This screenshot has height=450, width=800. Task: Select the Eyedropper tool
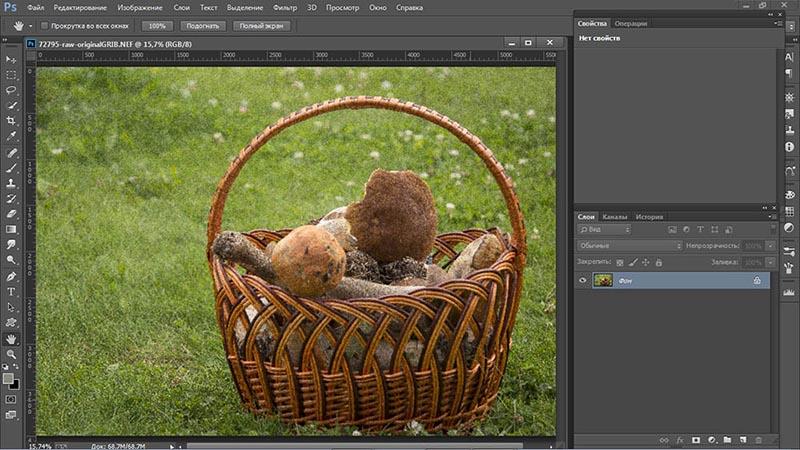11,136
